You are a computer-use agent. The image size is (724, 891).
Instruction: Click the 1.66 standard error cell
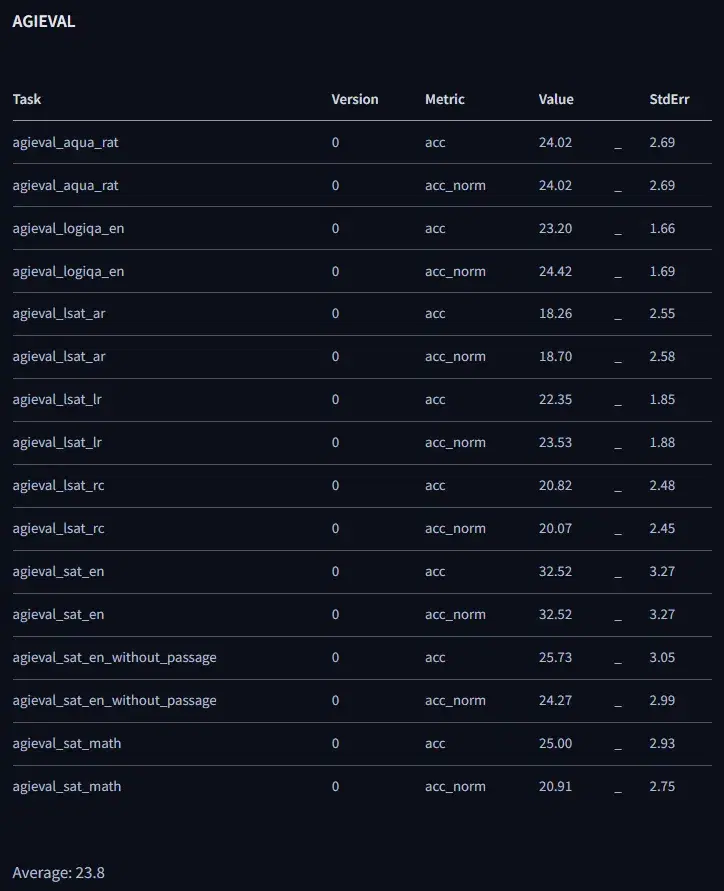[662, 228]
